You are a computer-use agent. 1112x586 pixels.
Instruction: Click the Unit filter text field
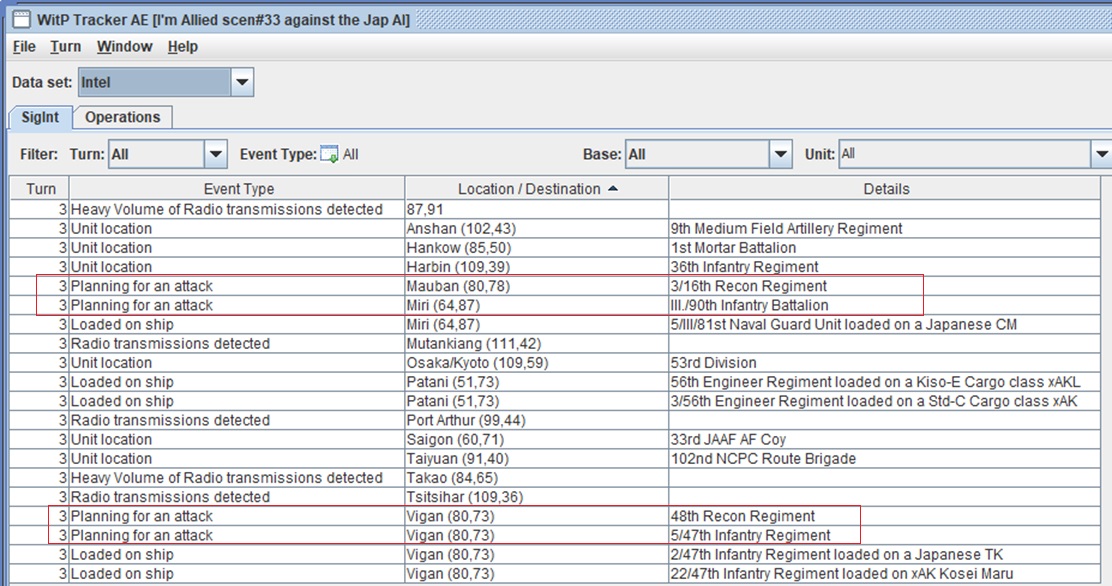tap(964, 154)
